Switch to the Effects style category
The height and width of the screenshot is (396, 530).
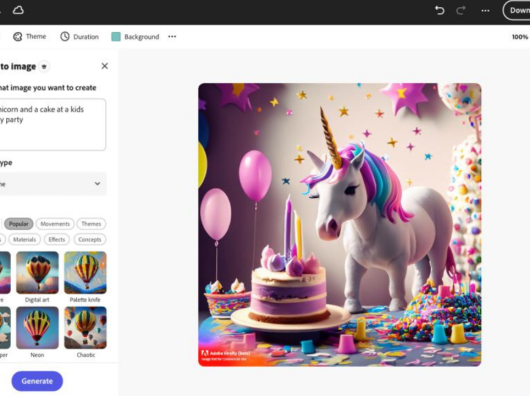tap(56, 239)
